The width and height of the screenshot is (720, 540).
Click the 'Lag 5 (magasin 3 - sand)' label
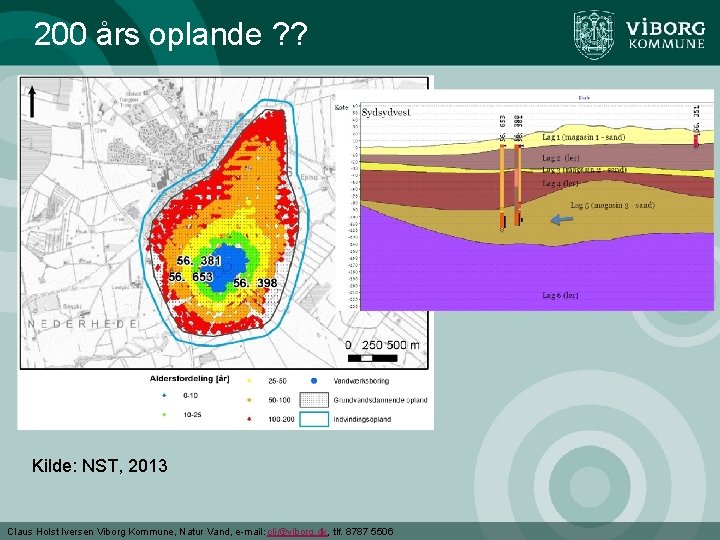click(x=613, y=205)
